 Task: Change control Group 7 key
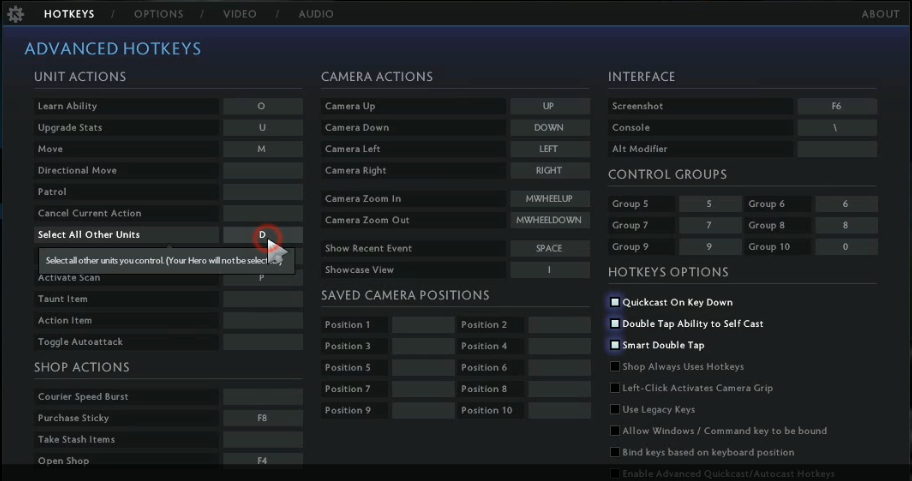click(710, 225)
